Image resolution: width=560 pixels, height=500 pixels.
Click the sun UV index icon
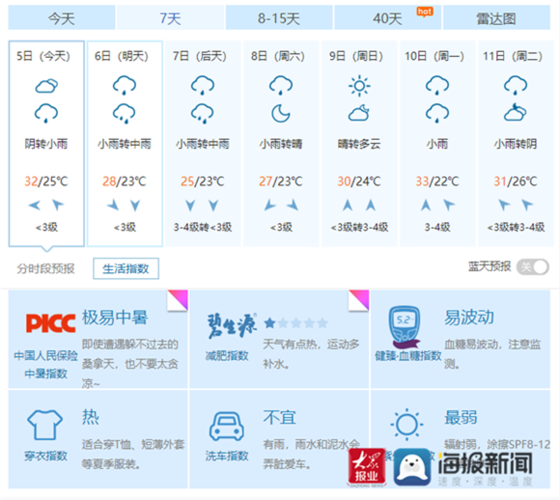407,425
